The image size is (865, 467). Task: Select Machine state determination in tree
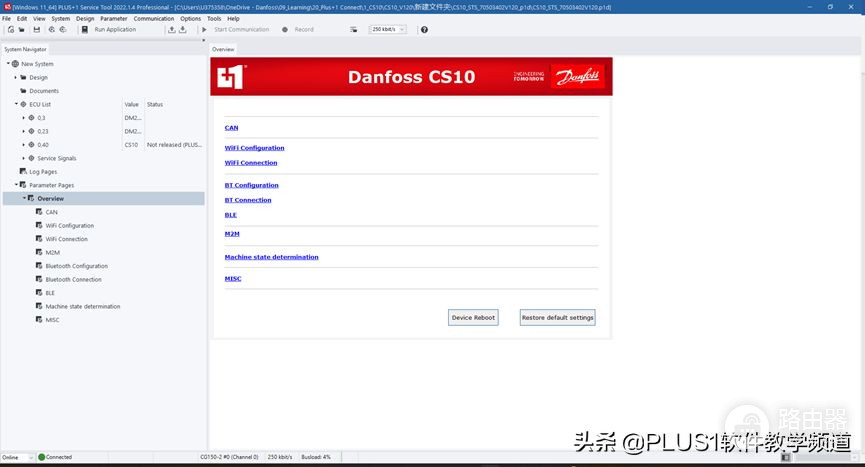(83, 307)
